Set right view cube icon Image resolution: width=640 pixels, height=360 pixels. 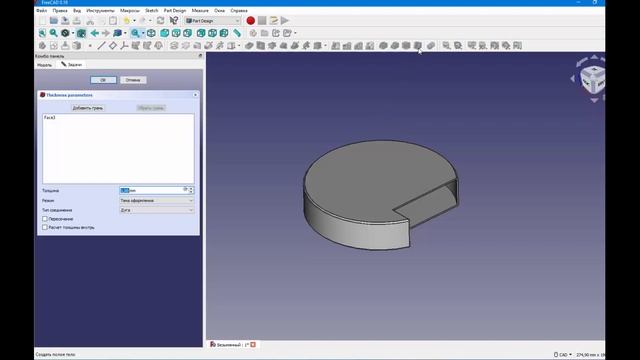pyautogui.click(x=187, y=33)
